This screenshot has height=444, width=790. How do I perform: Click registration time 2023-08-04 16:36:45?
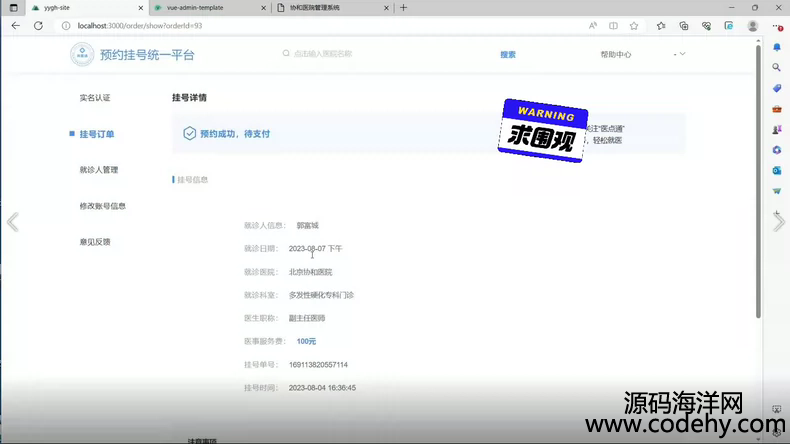(322, 388)
